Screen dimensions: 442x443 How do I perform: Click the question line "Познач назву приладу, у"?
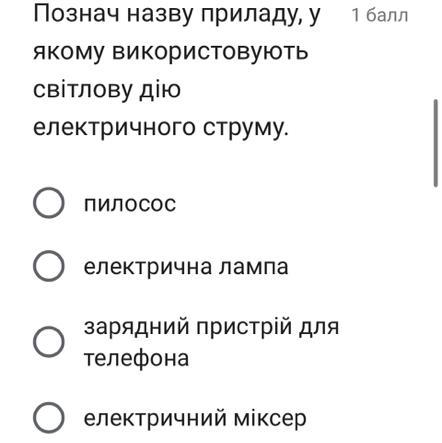coord(177,15)
